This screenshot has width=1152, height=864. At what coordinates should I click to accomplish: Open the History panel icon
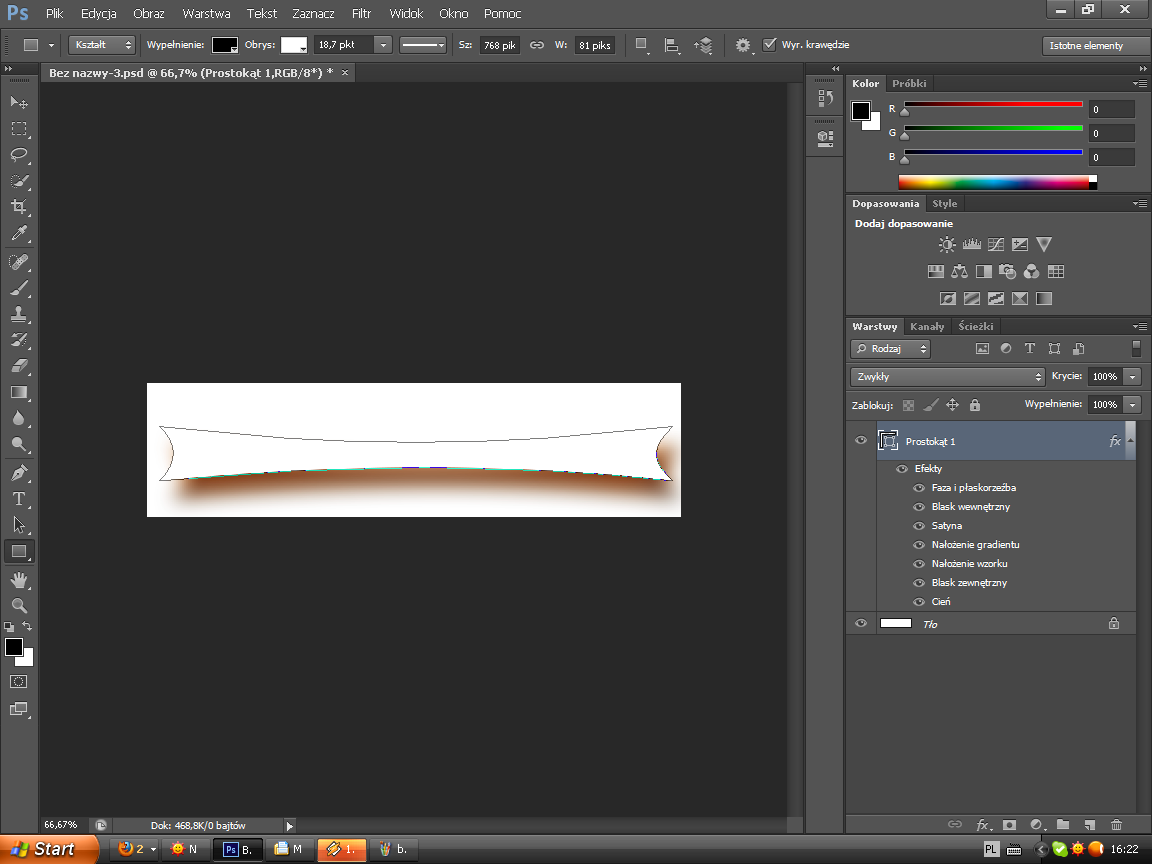pos(825,98)
